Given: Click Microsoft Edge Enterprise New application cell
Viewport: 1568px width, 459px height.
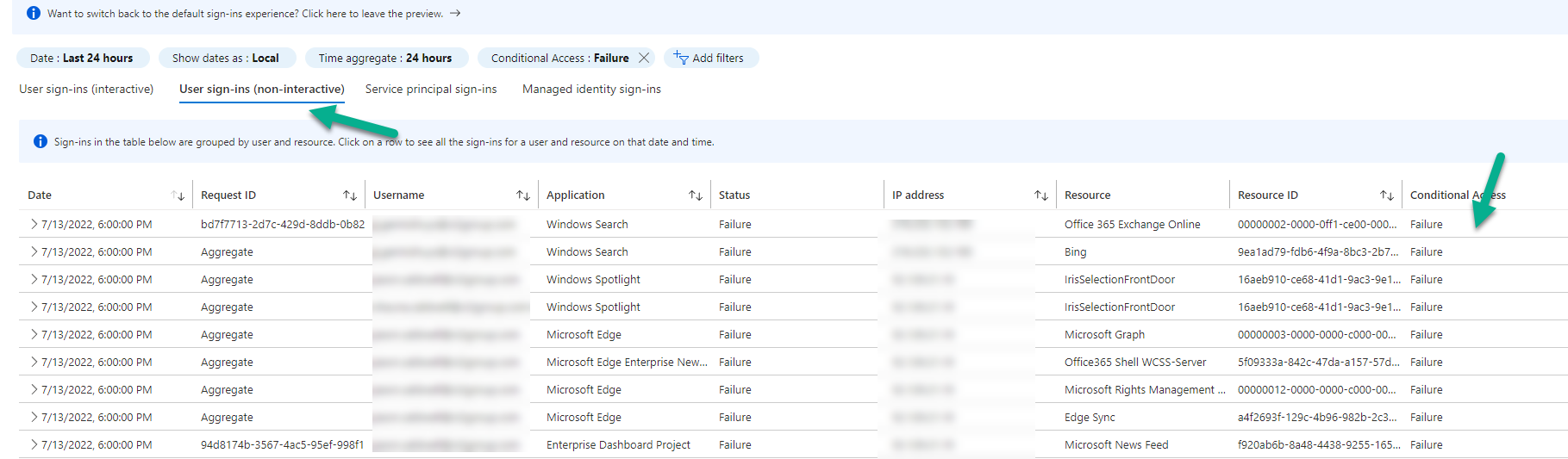Looking at the screenshot, I should click(627, 362).
